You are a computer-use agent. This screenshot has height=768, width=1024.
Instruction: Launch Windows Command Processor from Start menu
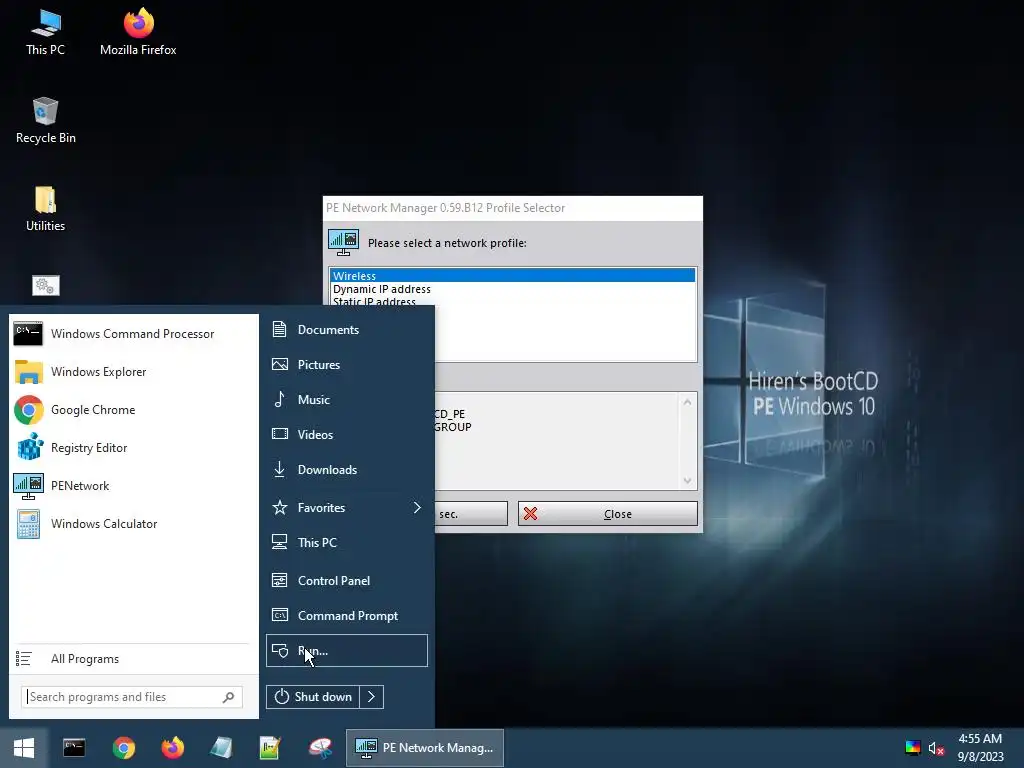133,334
